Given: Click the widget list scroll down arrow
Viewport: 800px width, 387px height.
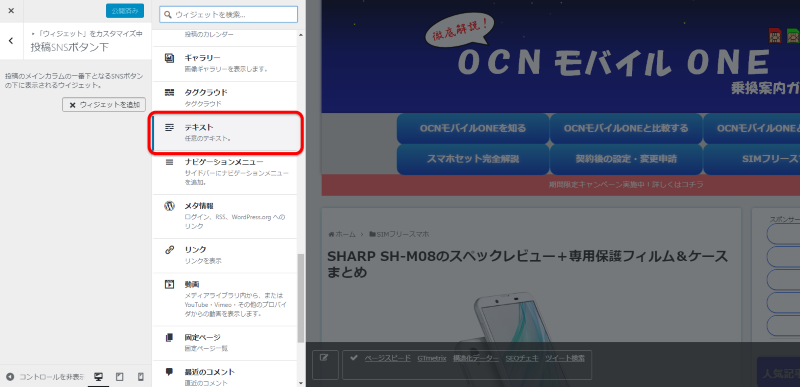Looking at the screenshot, I should [301, 382].
